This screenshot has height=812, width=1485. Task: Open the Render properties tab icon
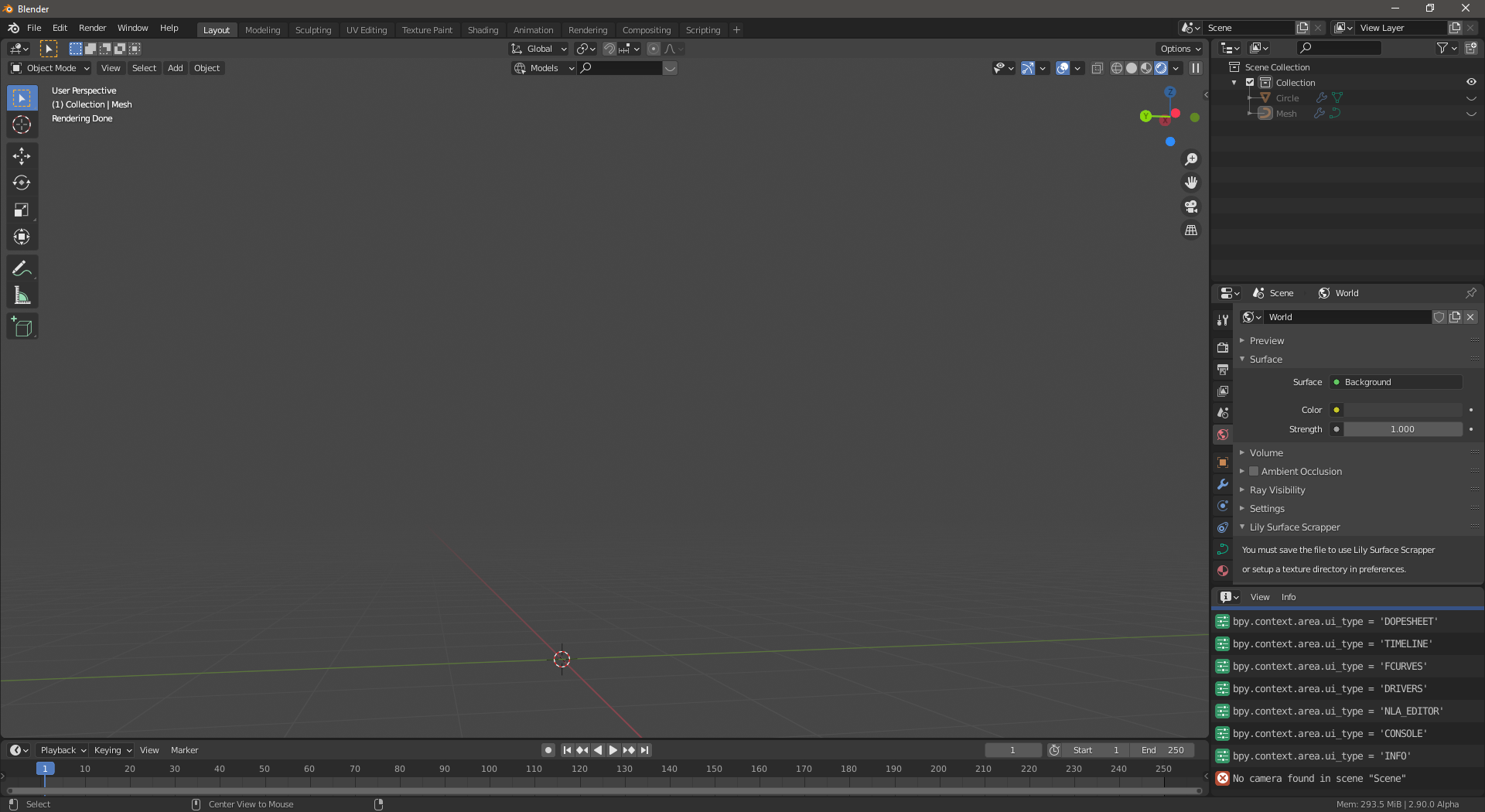[x=1223, y=348]
